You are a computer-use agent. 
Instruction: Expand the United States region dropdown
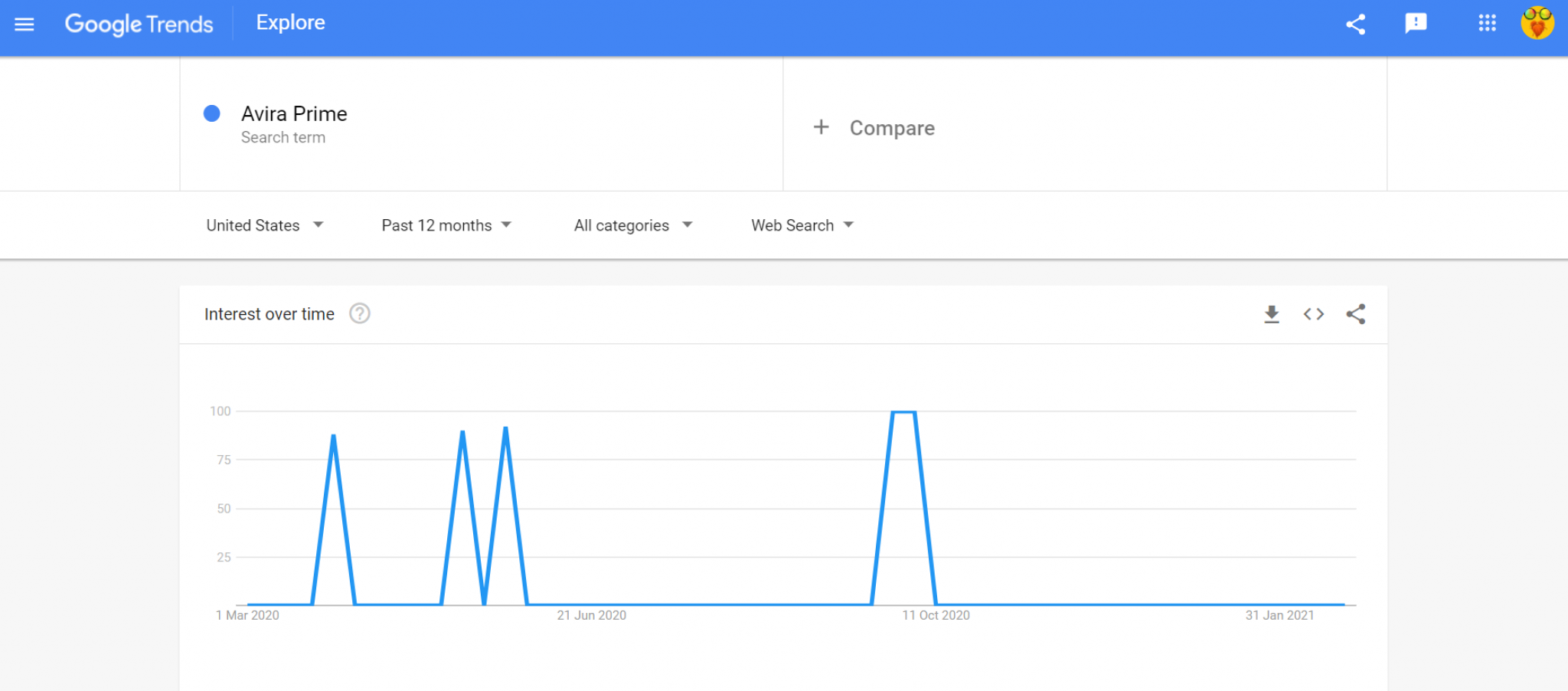pos(265,225)
